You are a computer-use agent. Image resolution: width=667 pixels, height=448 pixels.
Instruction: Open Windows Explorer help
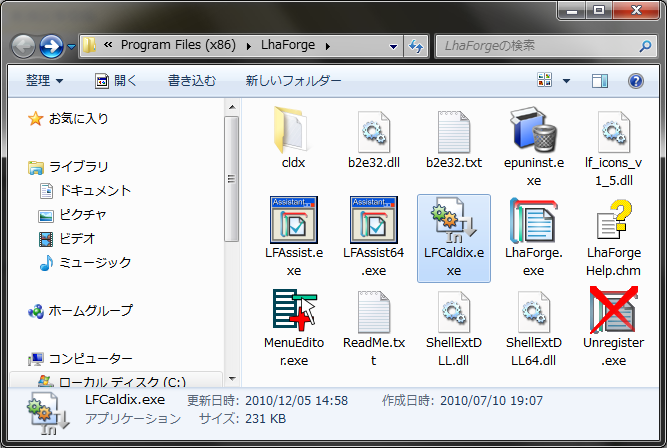pos(636,81)
